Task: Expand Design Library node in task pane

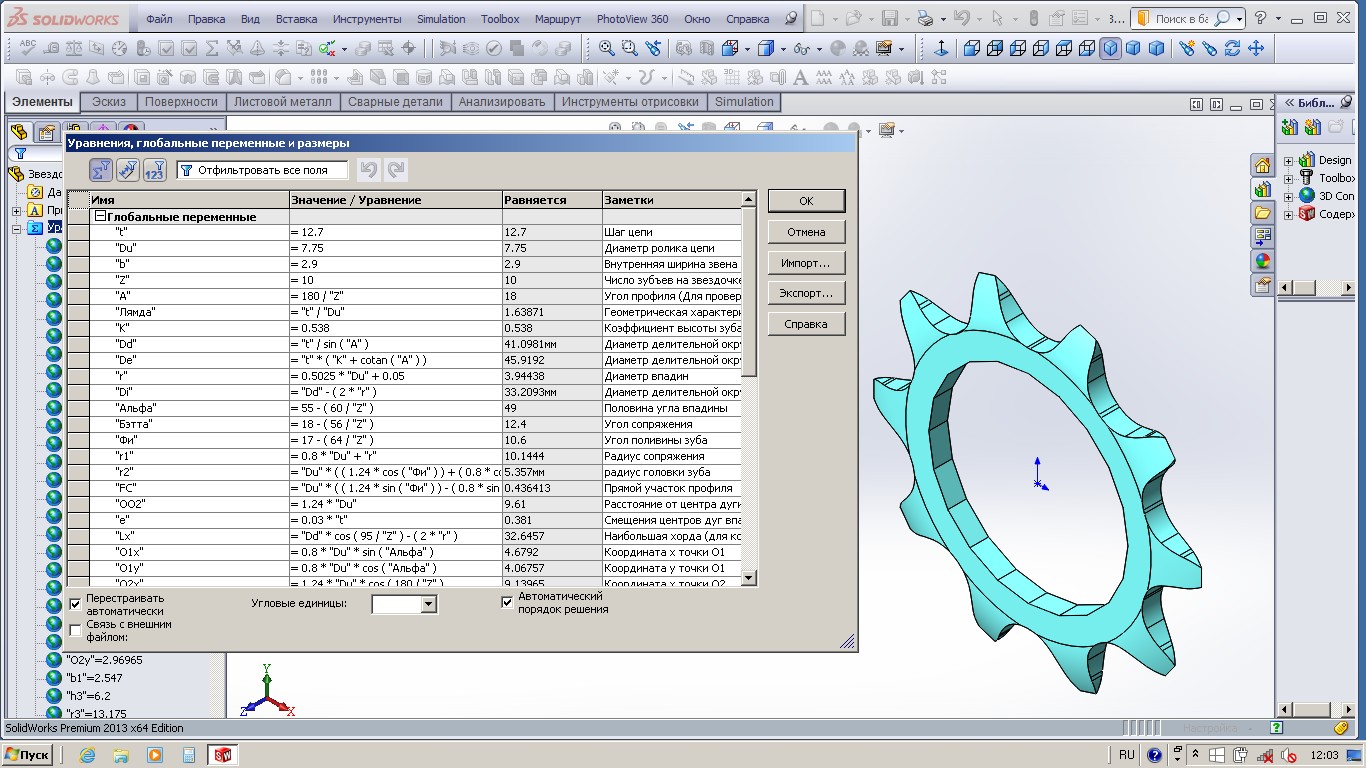Action: [1289, 160]
